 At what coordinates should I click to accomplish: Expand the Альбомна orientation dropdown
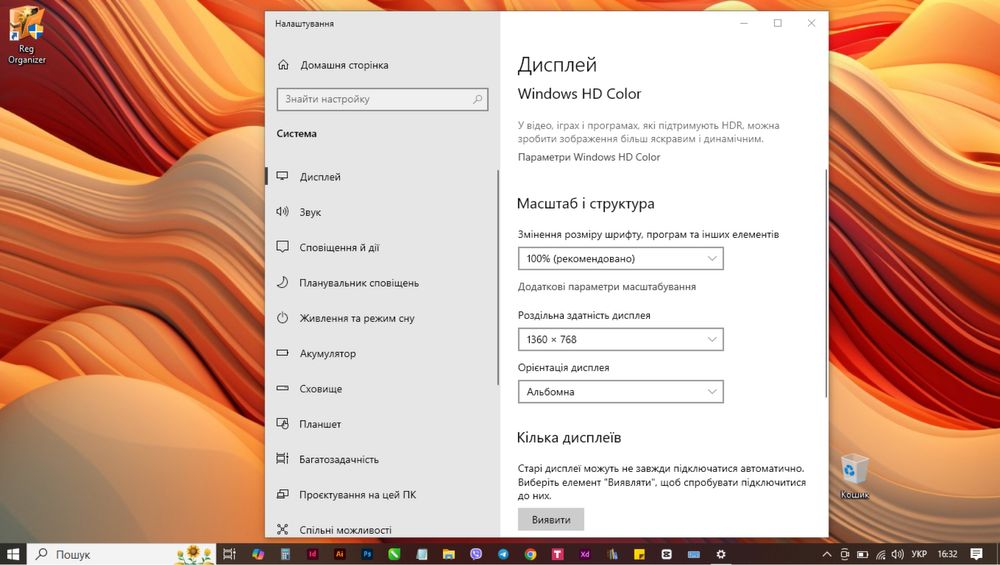[x=621, y=392]
